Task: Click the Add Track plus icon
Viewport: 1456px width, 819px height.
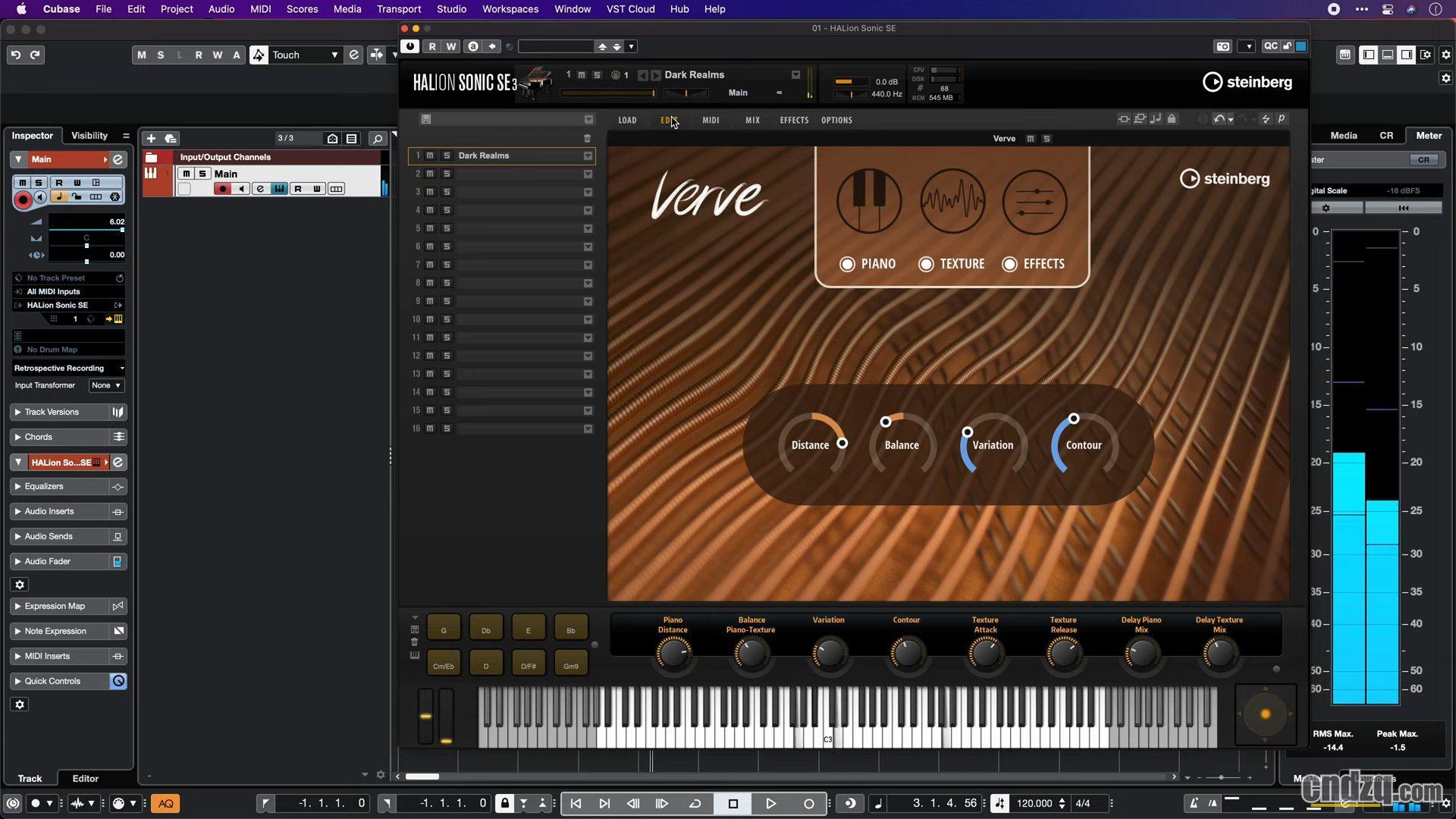Action: [x=151, y=138]
